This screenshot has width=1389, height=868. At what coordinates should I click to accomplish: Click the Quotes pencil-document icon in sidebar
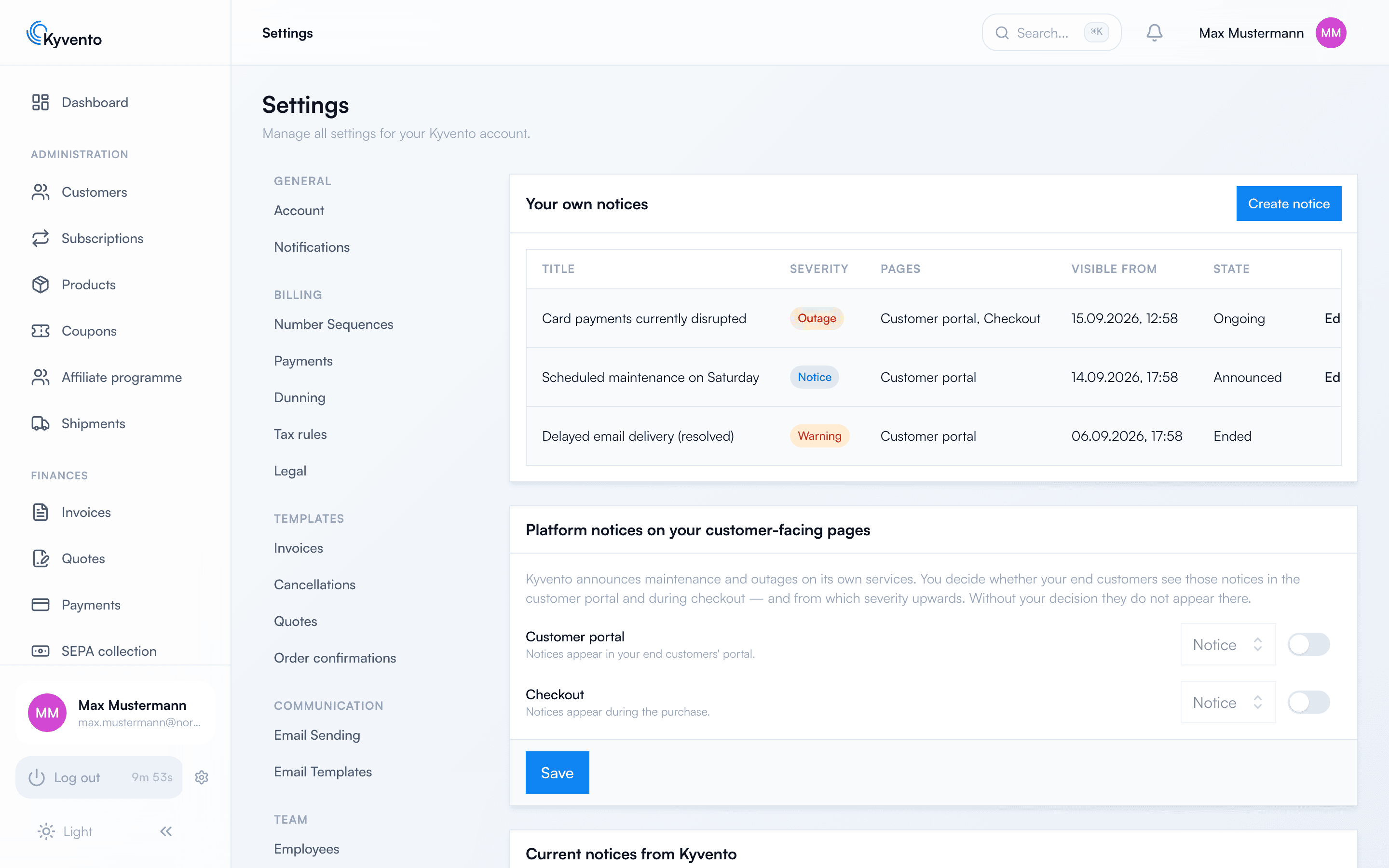[x=40, y=558]
